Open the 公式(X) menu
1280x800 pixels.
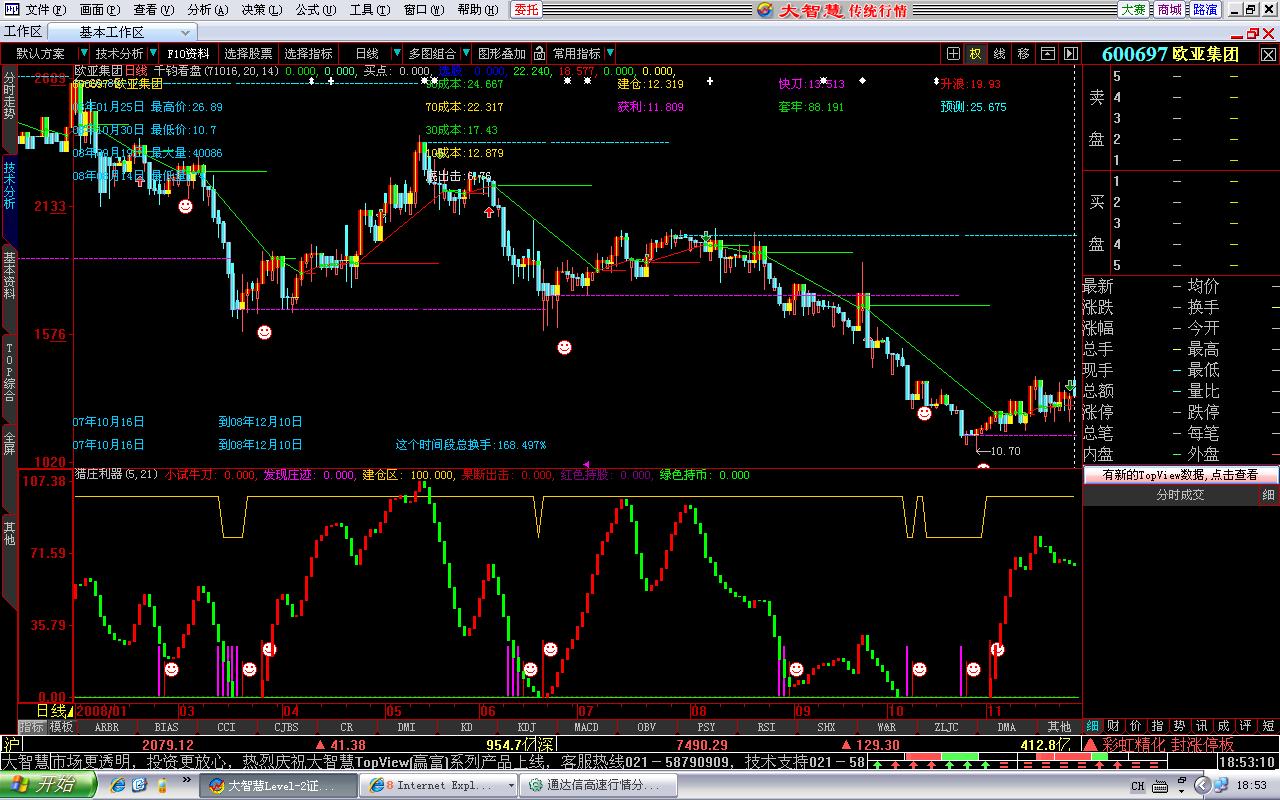pos(315,9)
